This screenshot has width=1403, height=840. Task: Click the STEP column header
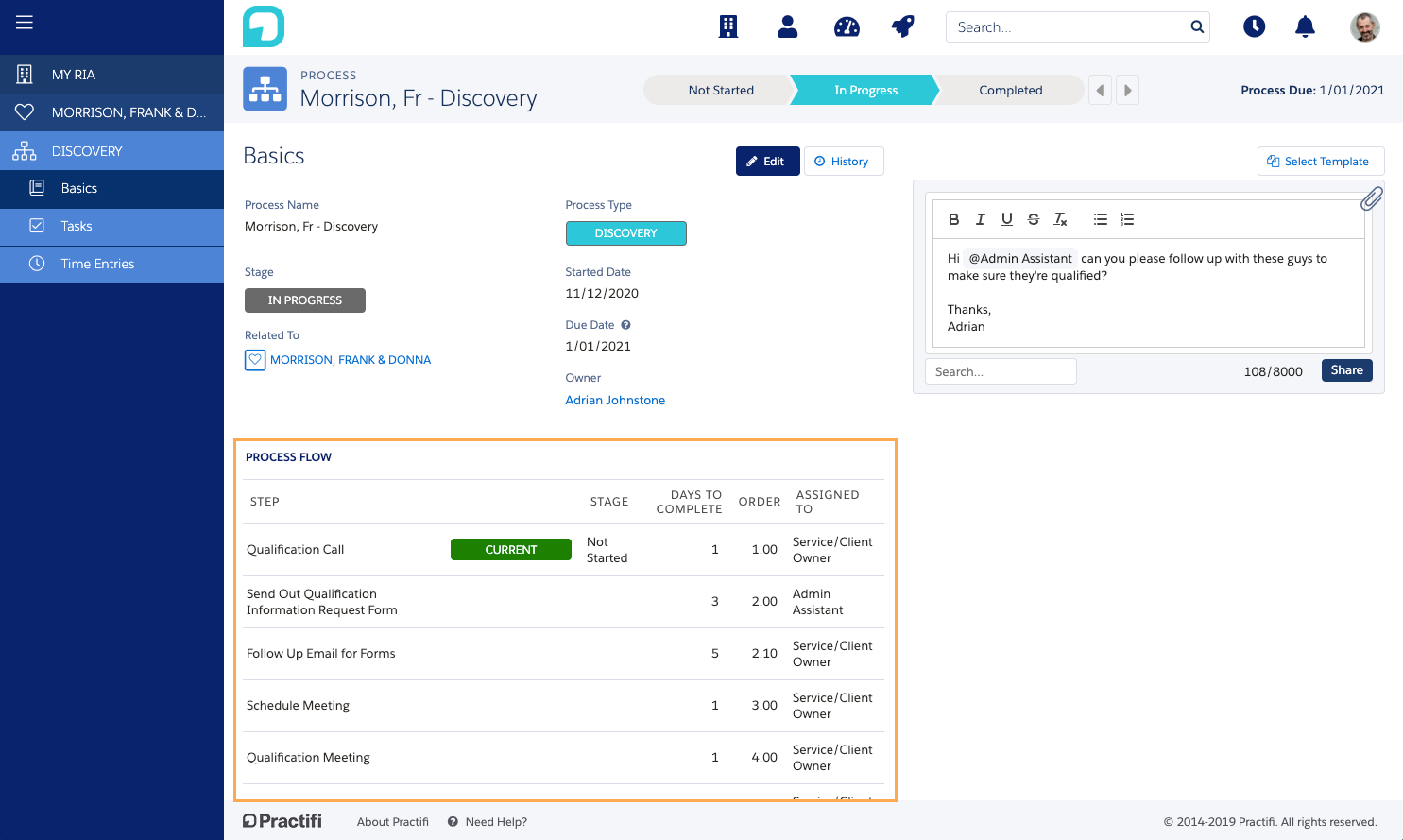pos(265,502)
